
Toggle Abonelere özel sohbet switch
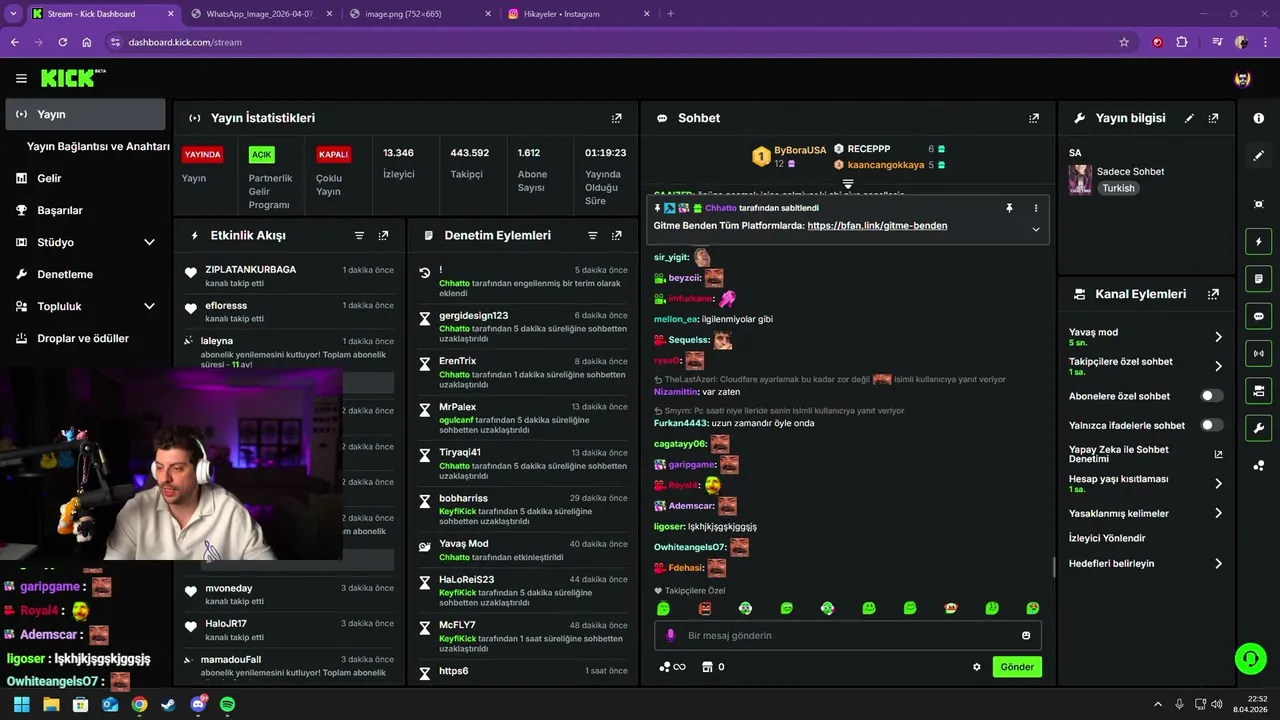(1212, 396)
